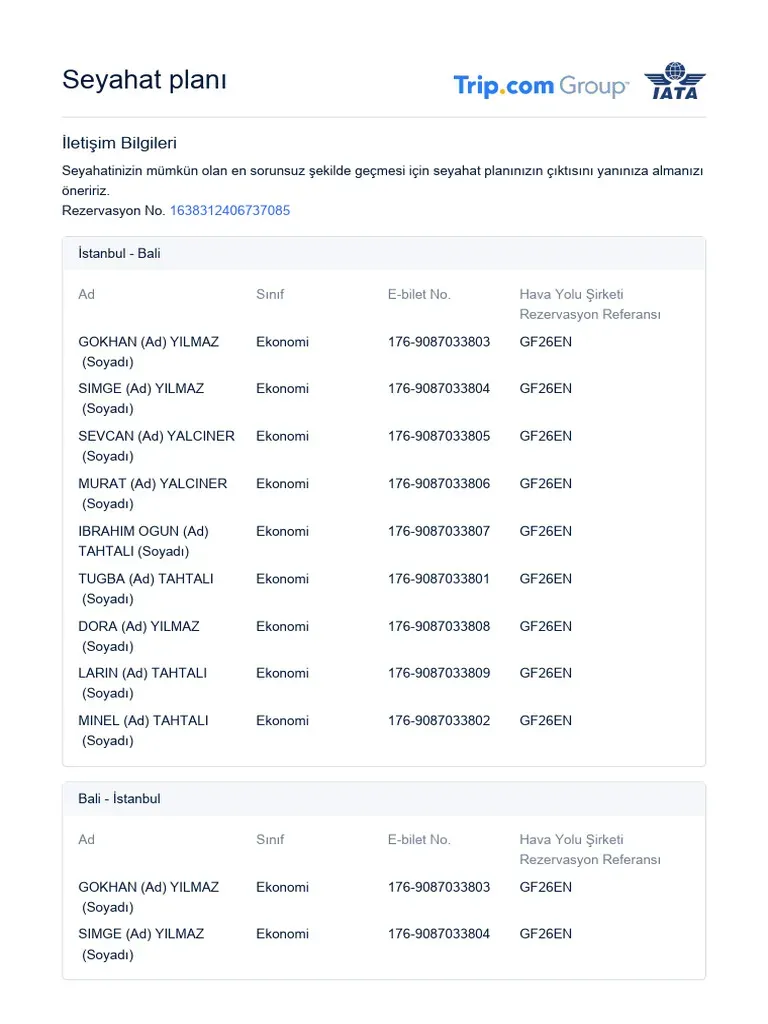Screen dimensions: 768x1024
Task: Select passenger MINEL TAHTALI's name
Action: [143, 721]
